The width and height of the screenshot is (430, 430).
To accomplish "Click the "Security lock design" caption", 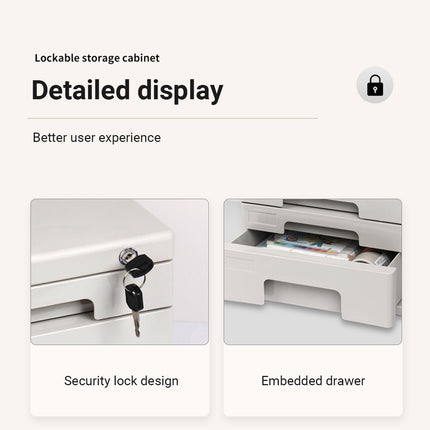I will click(x=121, y=381).
